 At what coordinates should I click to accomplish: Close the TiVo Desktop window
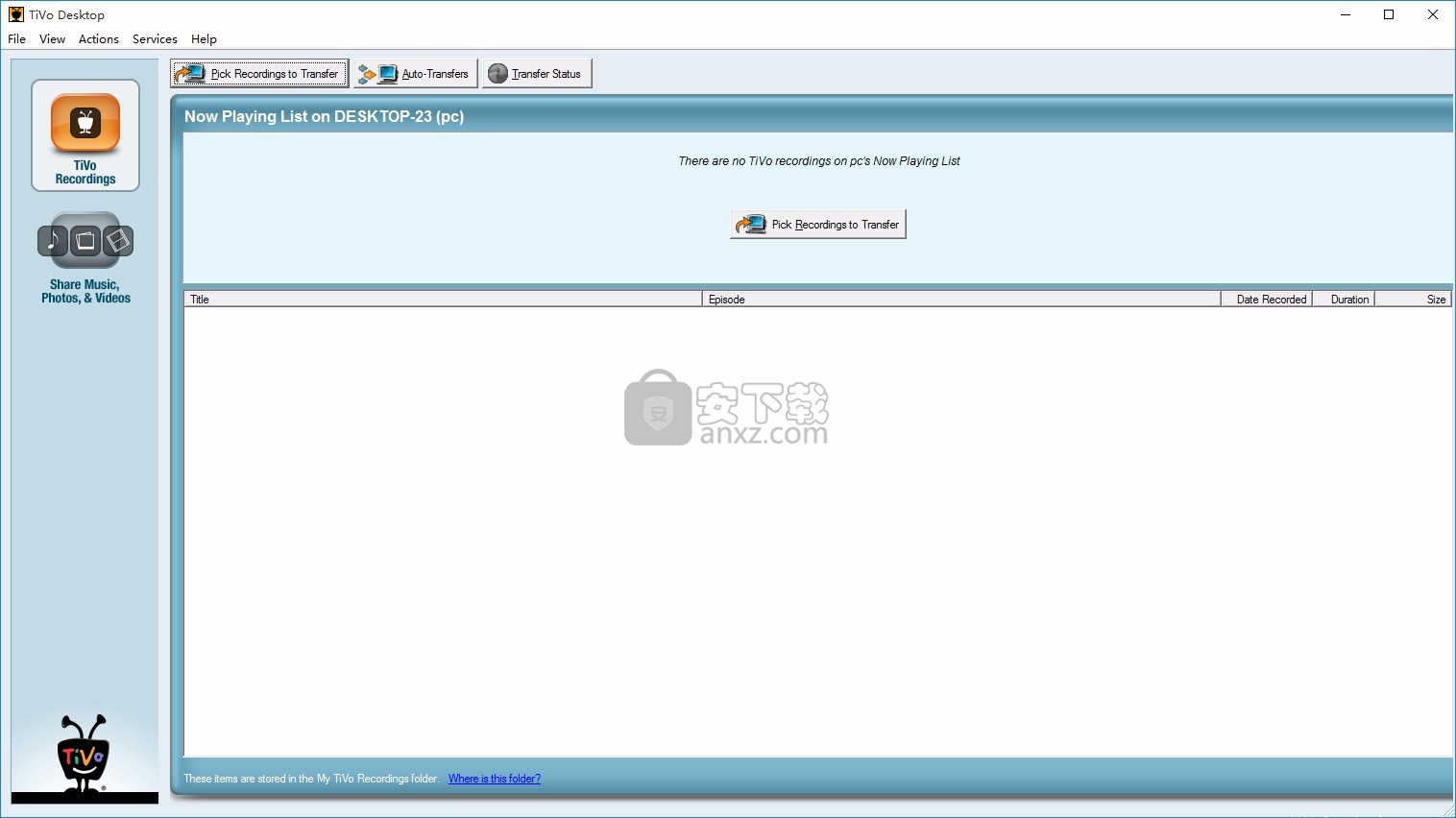pyautogui.click(x=1433, y=14)
